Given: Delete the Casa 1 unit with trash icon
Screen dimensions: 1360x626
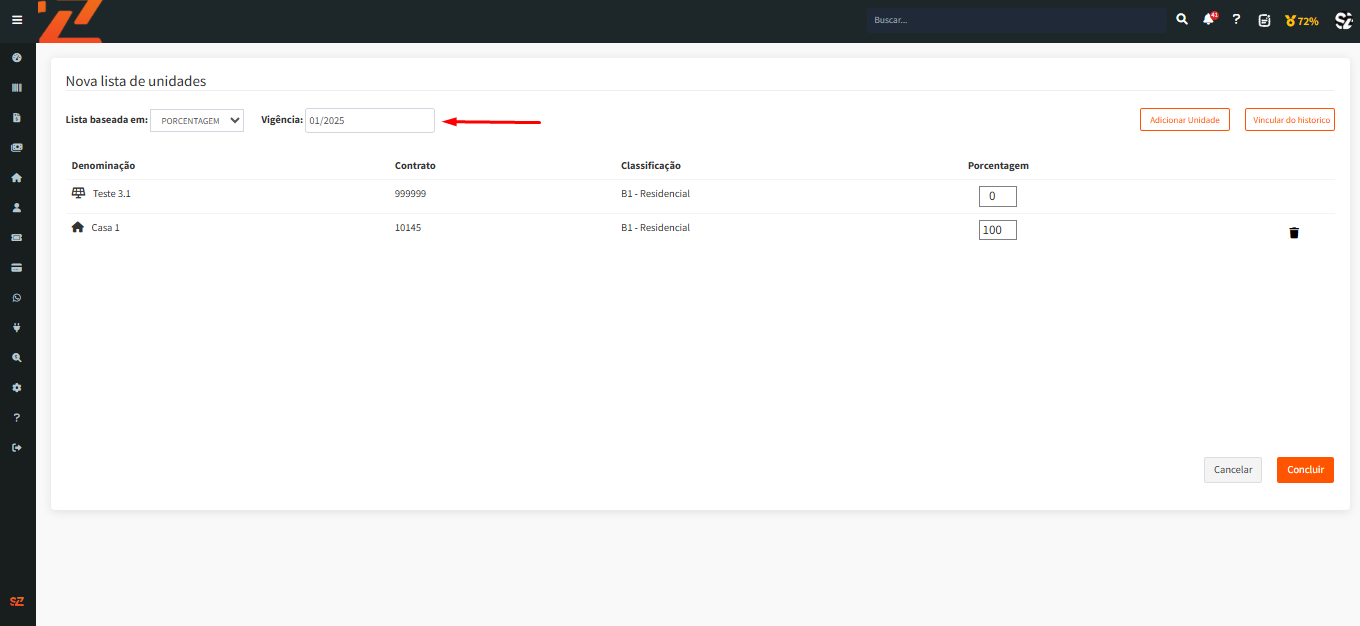Looking at the screenshot, I should [1294, 233].
